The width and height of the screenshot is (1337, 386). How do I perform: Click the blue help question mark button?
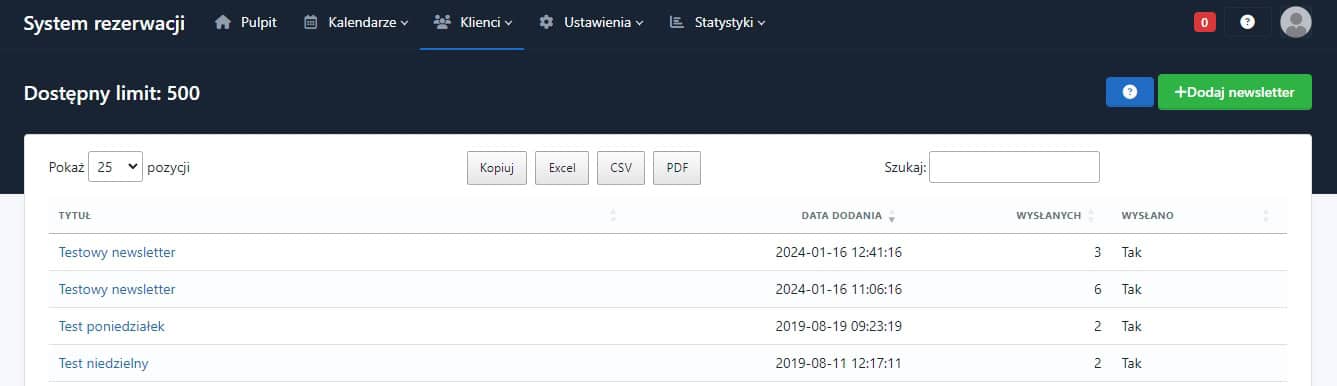click(x=1130, y=92)
